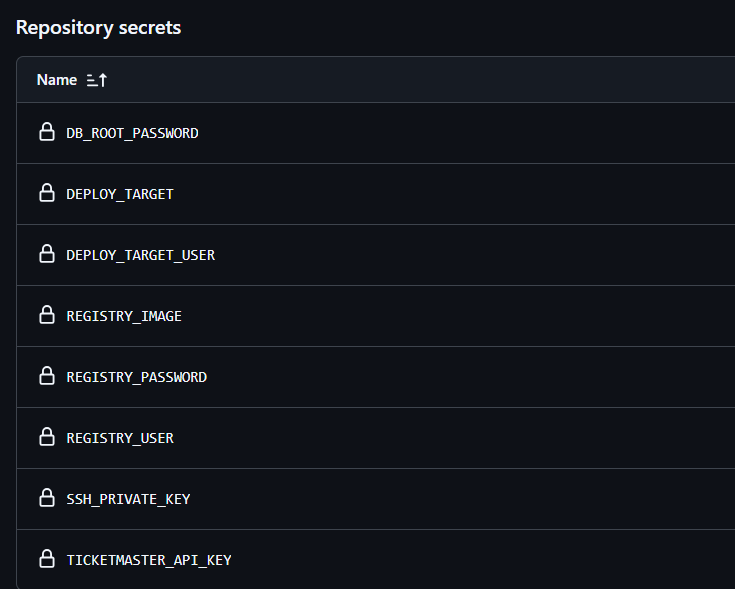
Task: Select the DEPLOY_TARGET_USER secret name
Action: pos(141,255)
